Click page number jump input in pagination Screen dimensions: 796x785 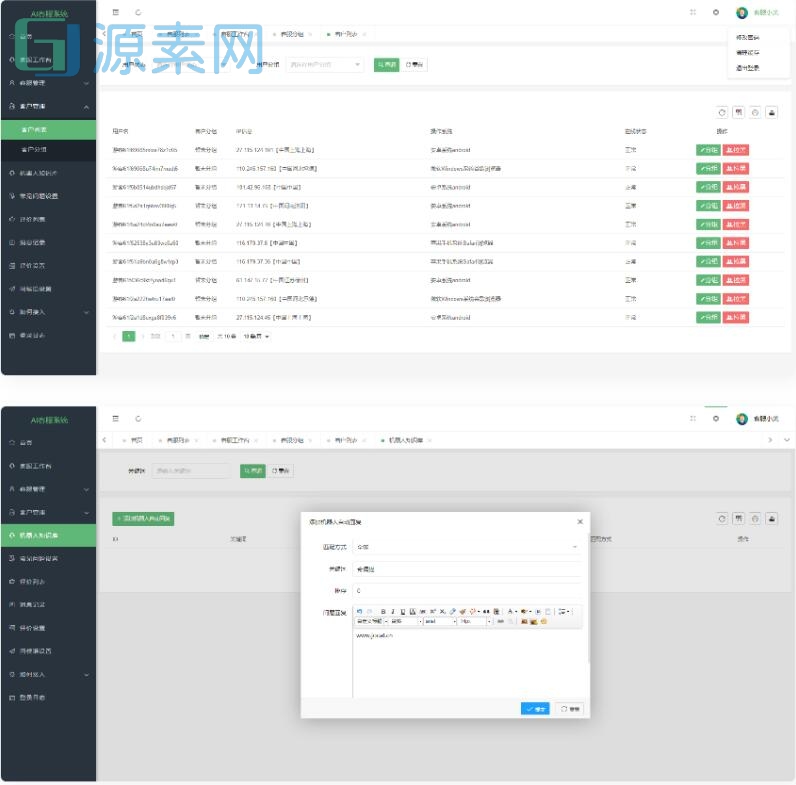click(173, 336)
